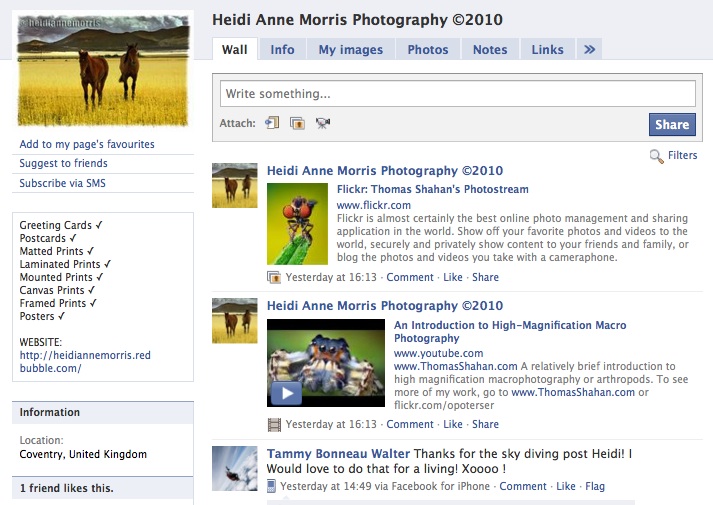Click the 'Greeting Cards ✓' line
Viewport: 713px width, 505px height.
[x=61, y=225]
